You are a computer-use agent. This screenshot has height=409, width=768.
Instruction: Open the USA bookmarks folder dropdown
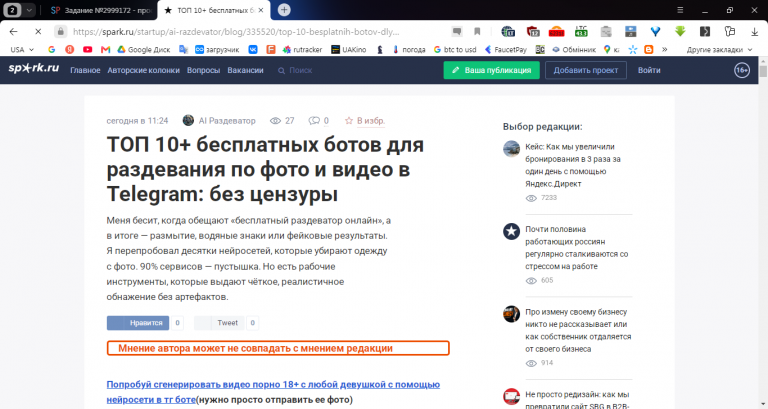point(22,49)
